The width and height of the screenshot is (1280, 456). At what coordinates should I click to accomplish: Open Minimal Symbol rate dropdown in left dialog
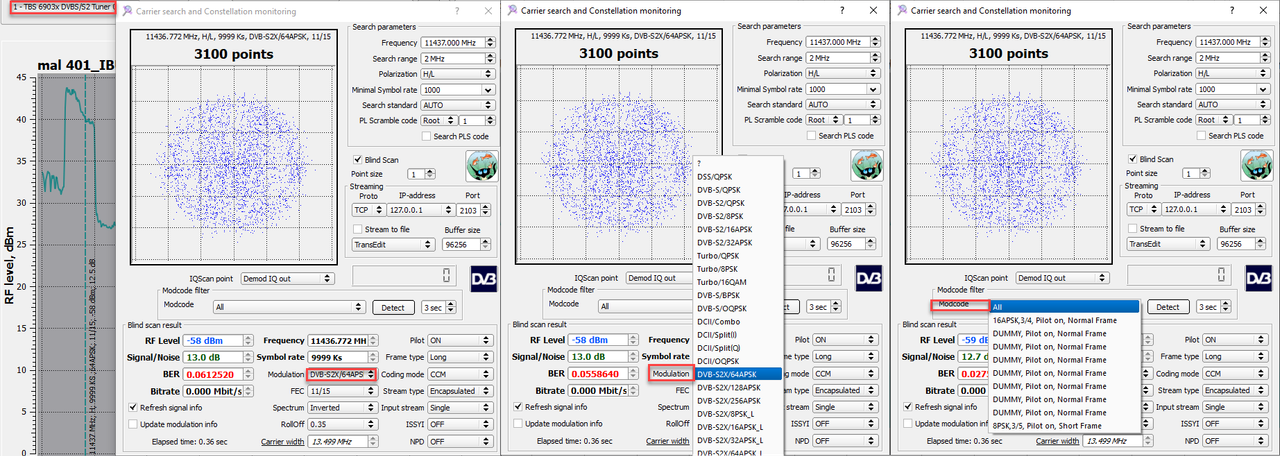(458, 89)
